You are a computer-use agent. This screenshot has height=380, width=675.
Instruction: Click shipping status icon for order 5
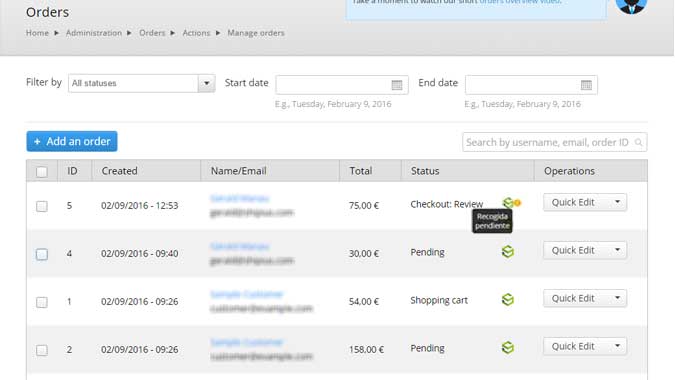click(508, 203)
